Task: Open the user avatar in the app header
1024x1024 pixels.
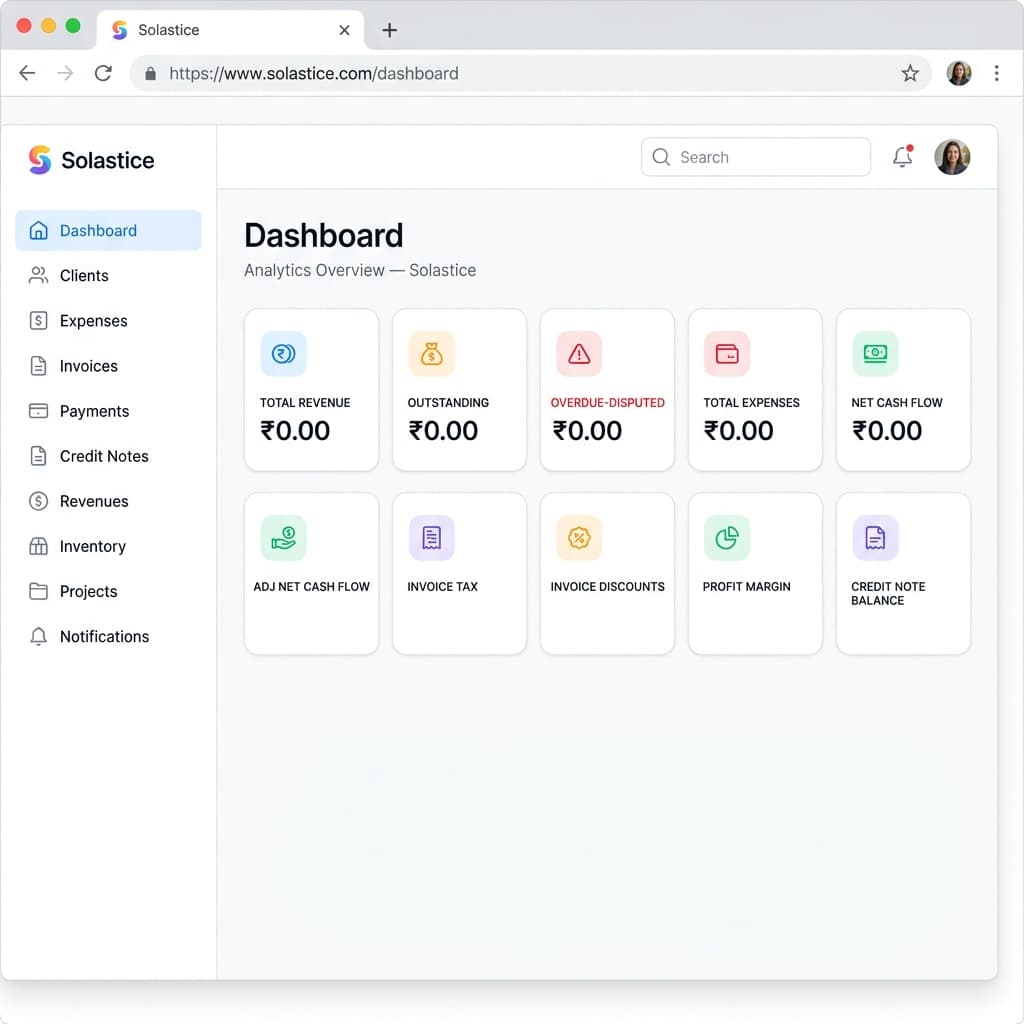Action: [952, 157]
